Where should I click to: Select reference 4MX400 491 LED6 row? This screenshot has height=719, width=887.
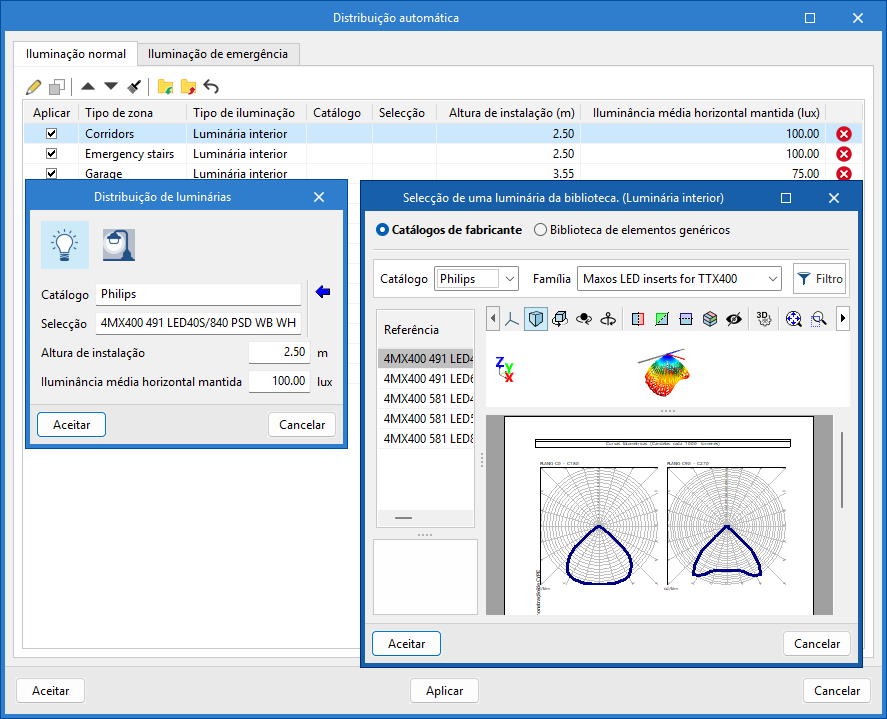point(425,378)
